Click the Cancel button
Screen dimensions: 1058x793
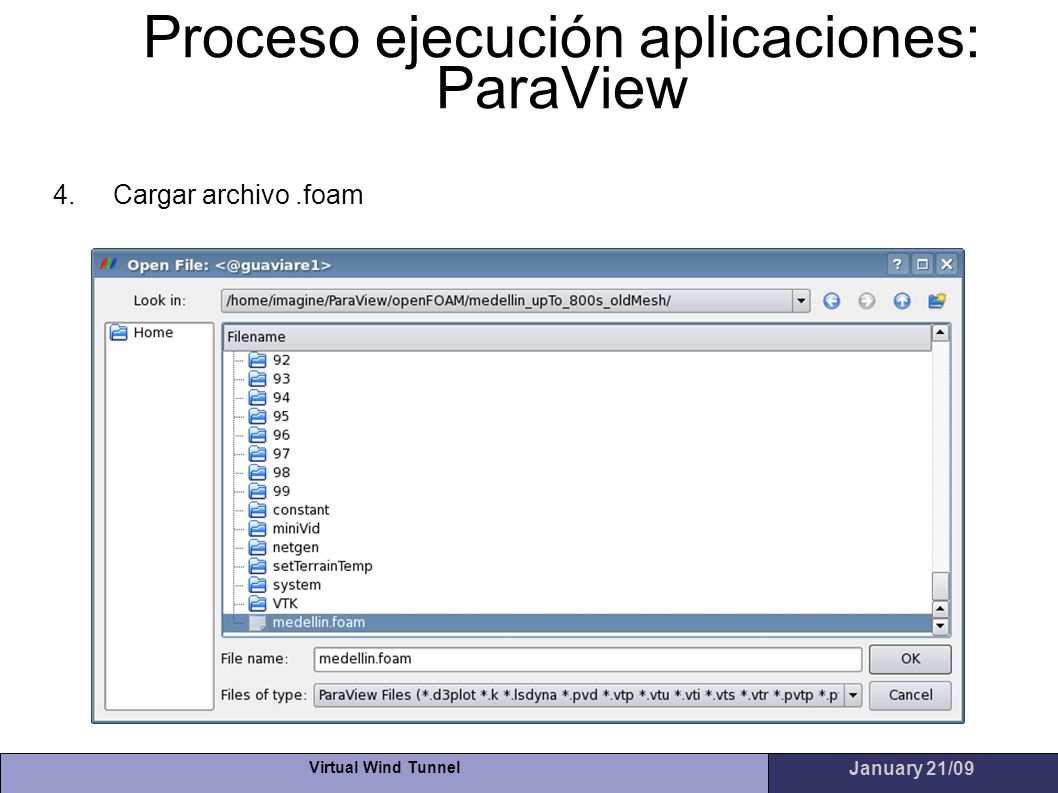coord(910,696)
